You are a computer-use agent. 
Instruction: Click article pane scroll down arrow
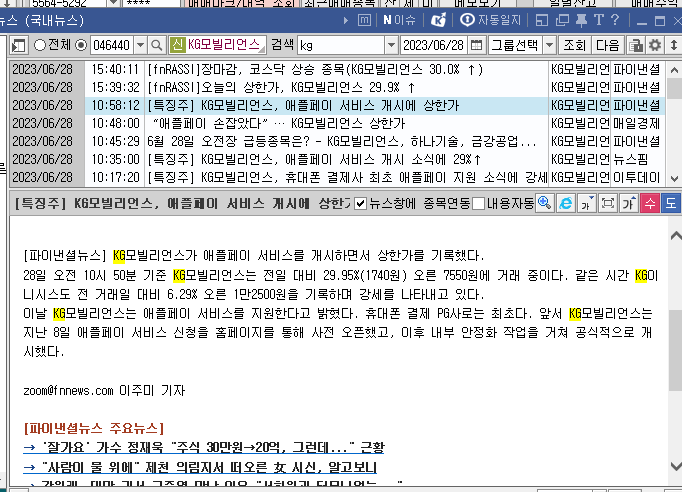click(675, 466)
